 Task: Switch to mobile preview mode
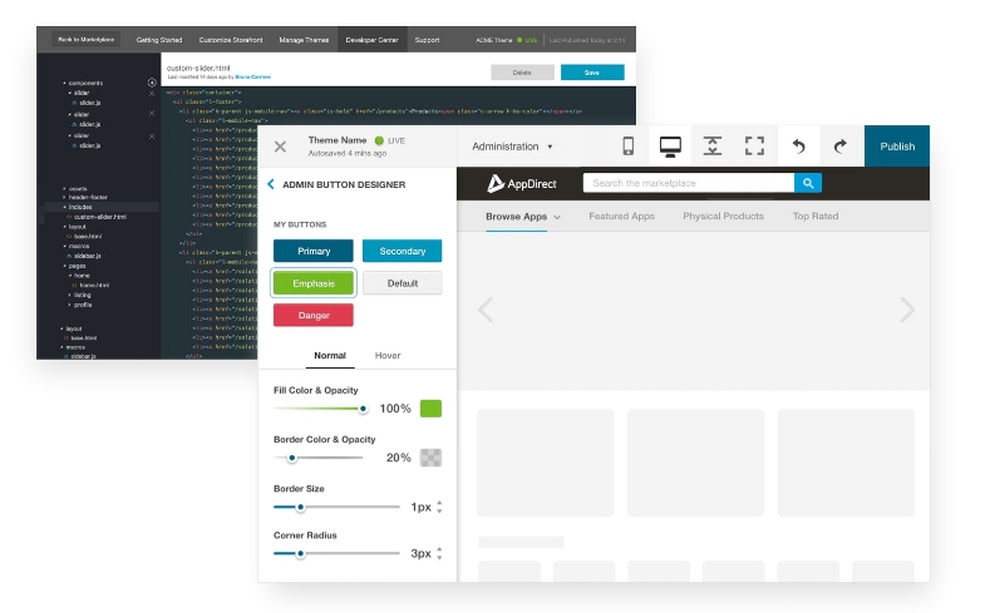(x=628, y=145)
